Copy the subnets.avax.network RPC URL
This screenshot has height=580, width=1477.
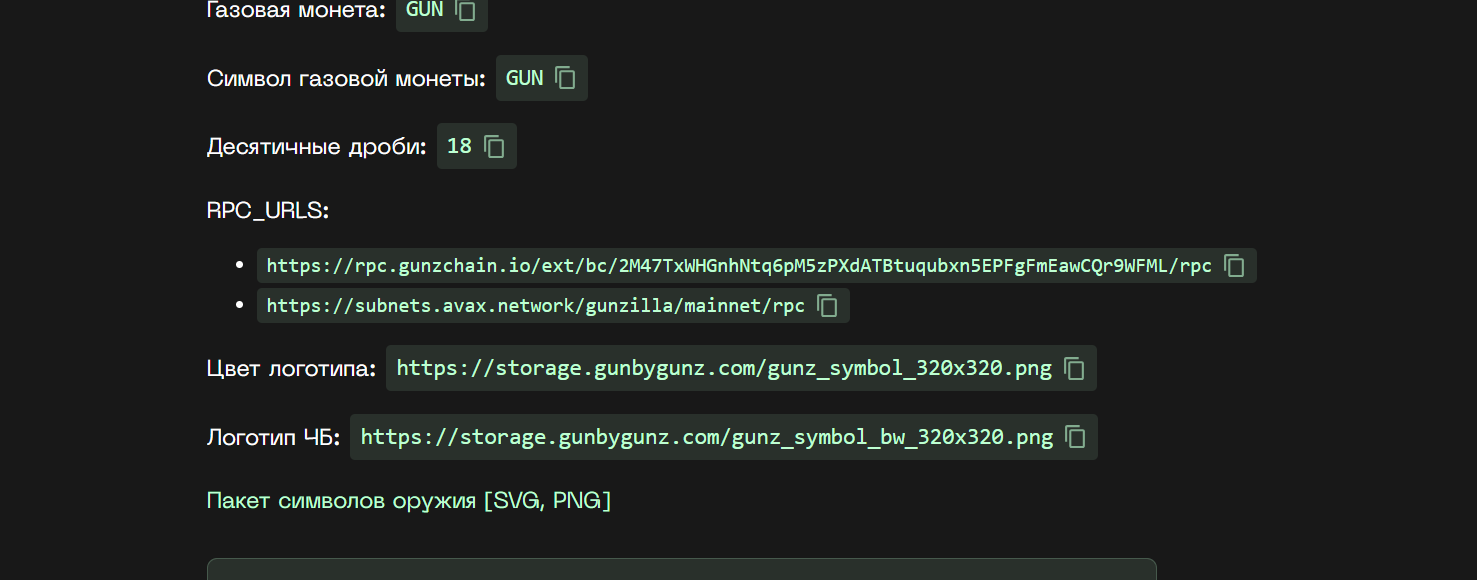[x=828, y=306]
